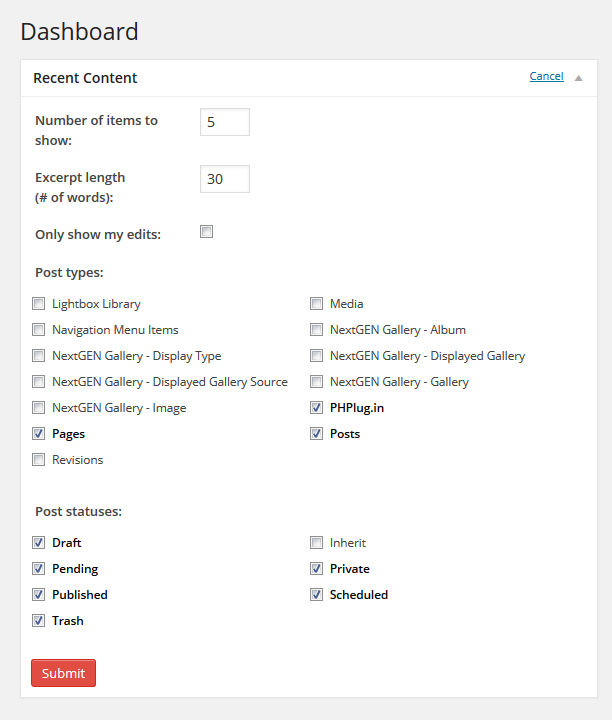Screen dimensions: 612x720
Task: Uncheck the Private post status
Action: click(316, 569)
